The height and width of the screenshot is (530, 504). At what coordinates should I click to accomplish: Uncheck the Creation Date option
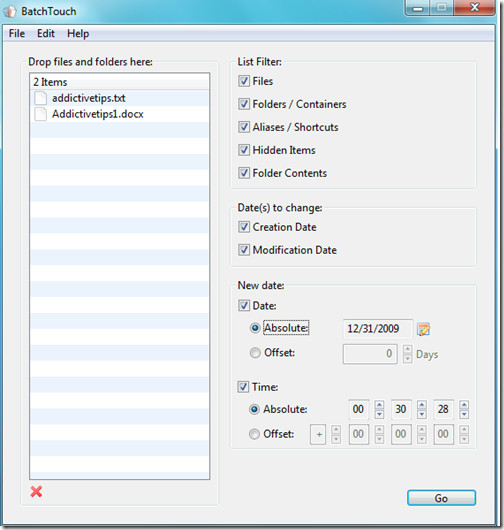pyautogui.click(x=244, y=227)
